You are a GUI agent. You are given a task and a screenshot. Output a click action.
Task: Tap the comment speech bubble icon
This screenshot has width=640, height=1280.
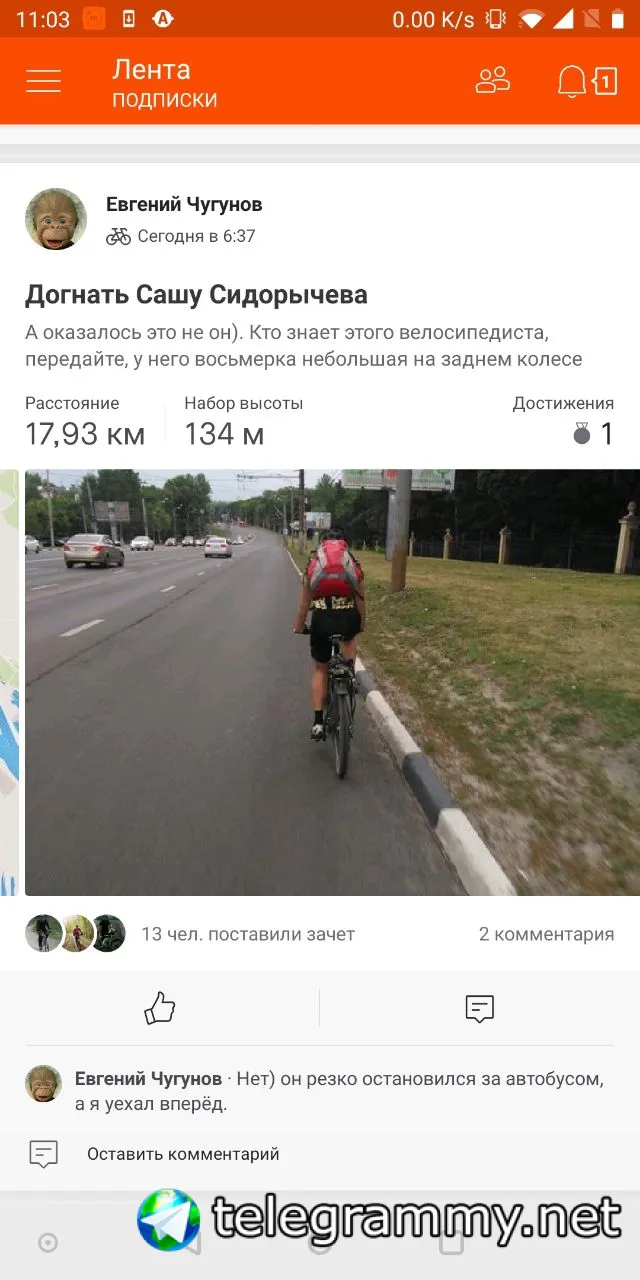coord(480,1009)
